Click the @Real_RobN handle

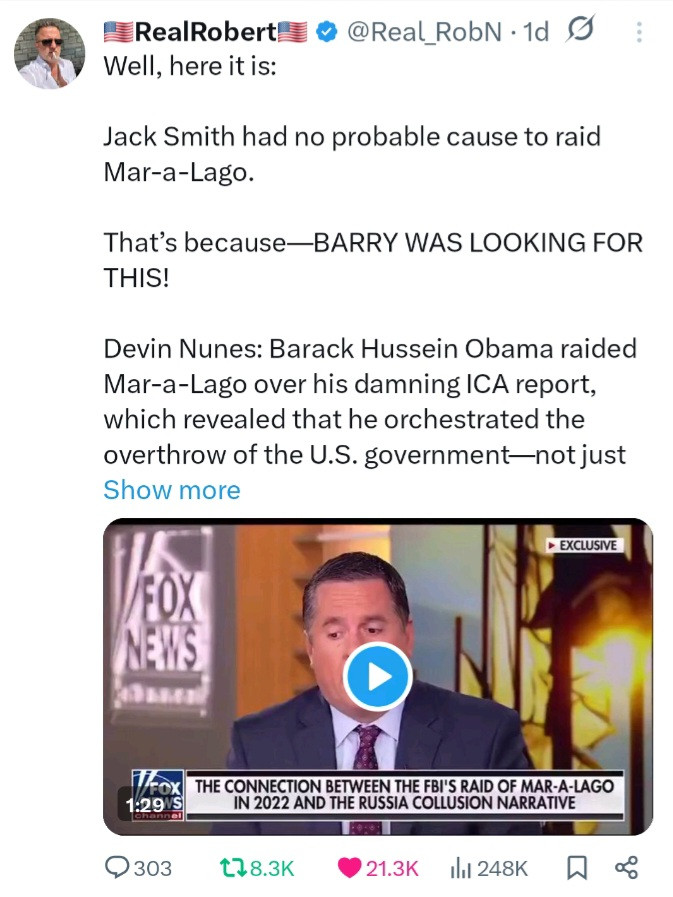click(425, 32)
